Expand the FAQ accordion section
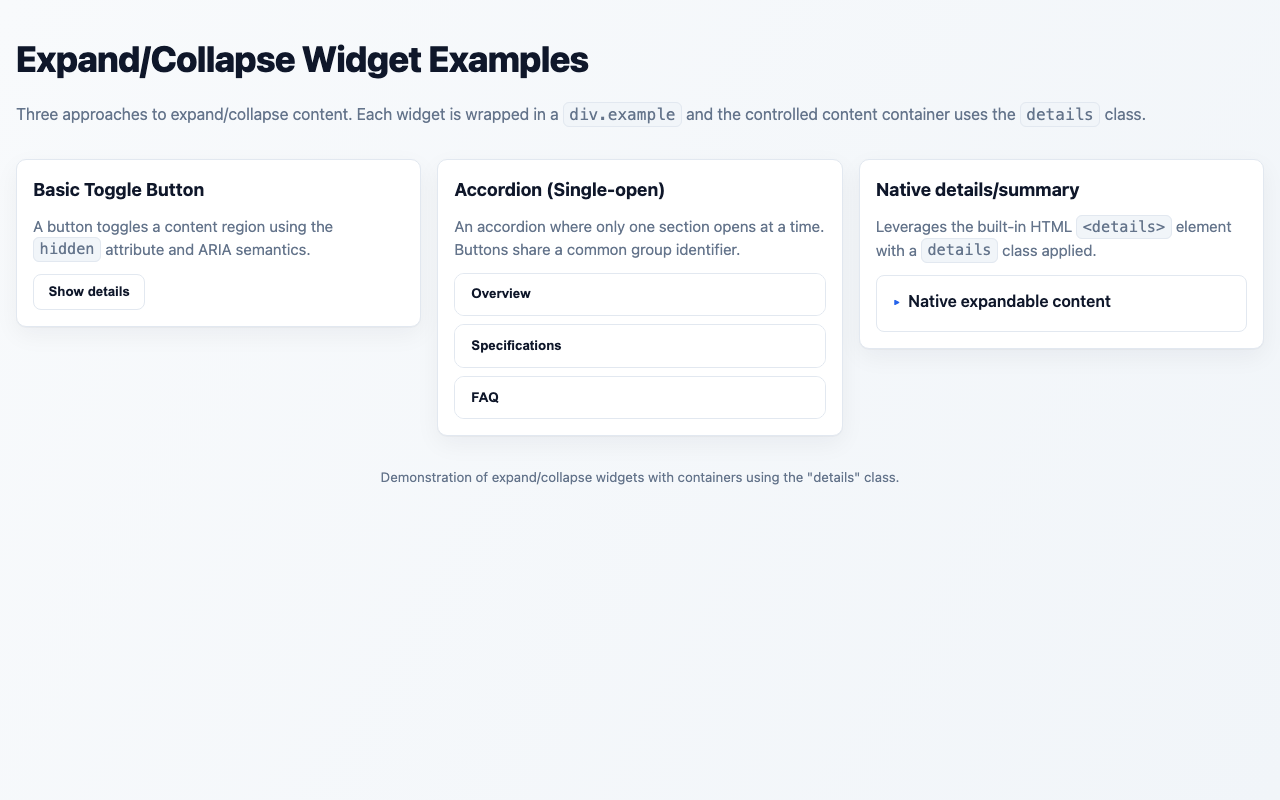Screen dimensions: 1280x800 point(640,397)
